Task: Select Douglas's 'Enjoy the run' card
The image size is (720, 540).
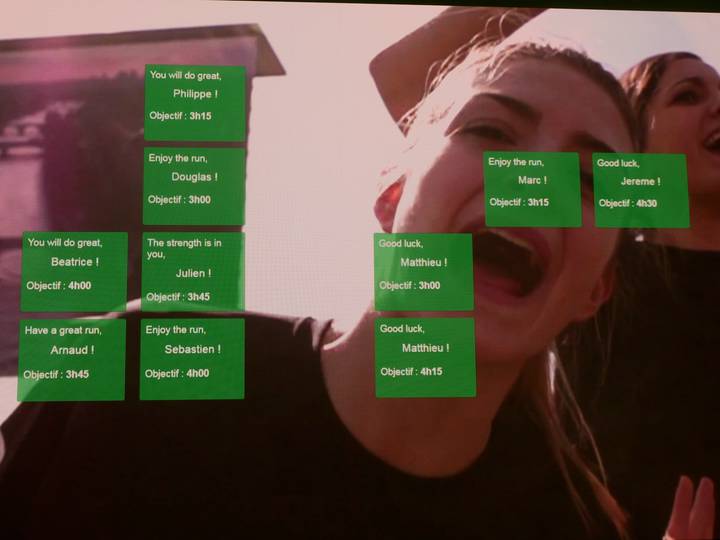Action: pos(194,186)
